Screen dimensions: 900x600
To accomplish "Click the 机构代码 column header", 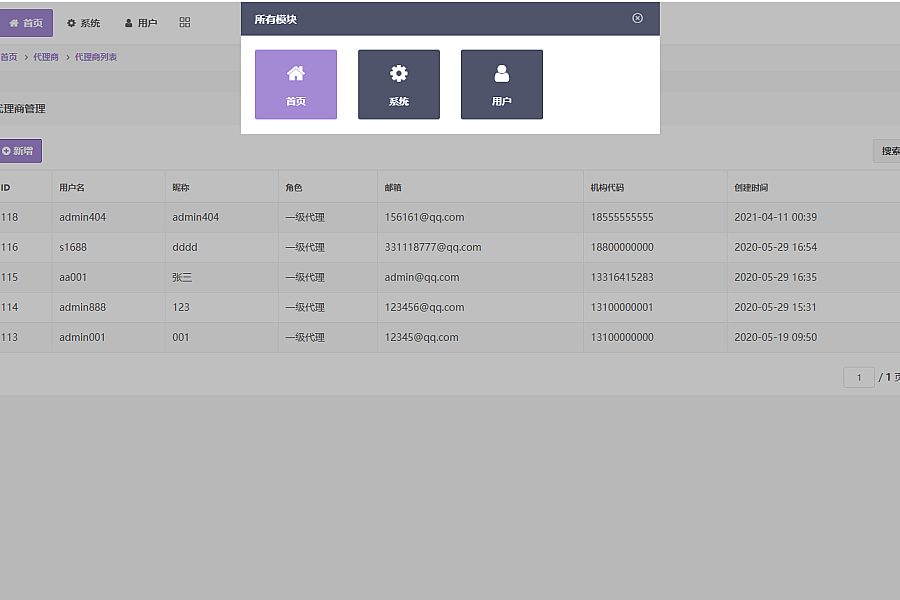I will [607, 188].
